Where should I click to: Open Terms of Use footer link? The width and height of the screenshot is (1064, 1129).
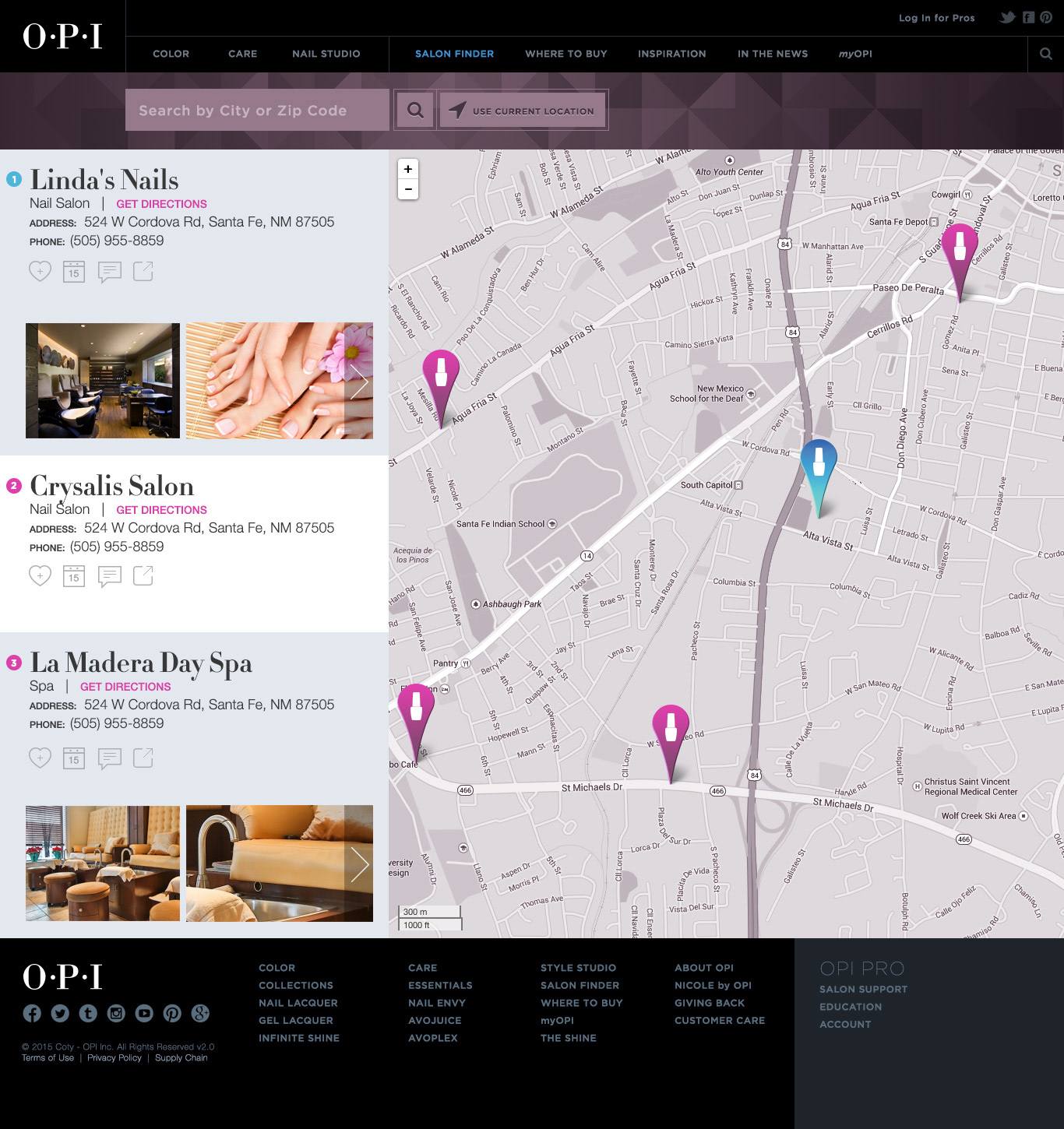point(48,1057)
